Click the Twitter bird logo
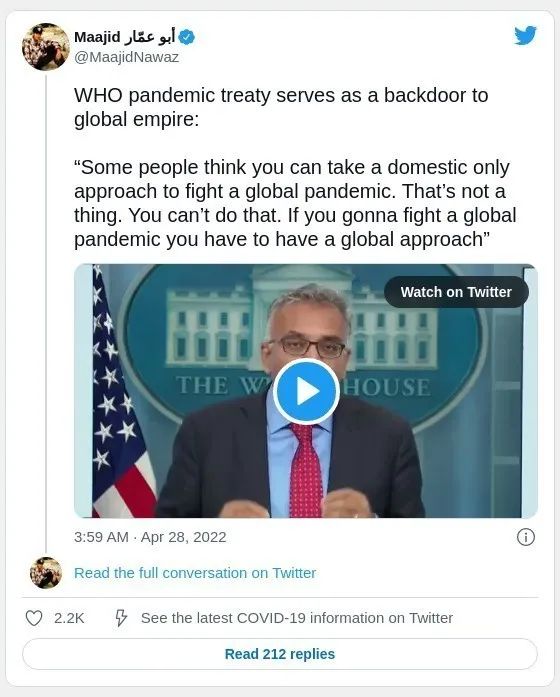The width and height of the screenshot is (560, 697). pyautogui.click(x=525, y=36)
